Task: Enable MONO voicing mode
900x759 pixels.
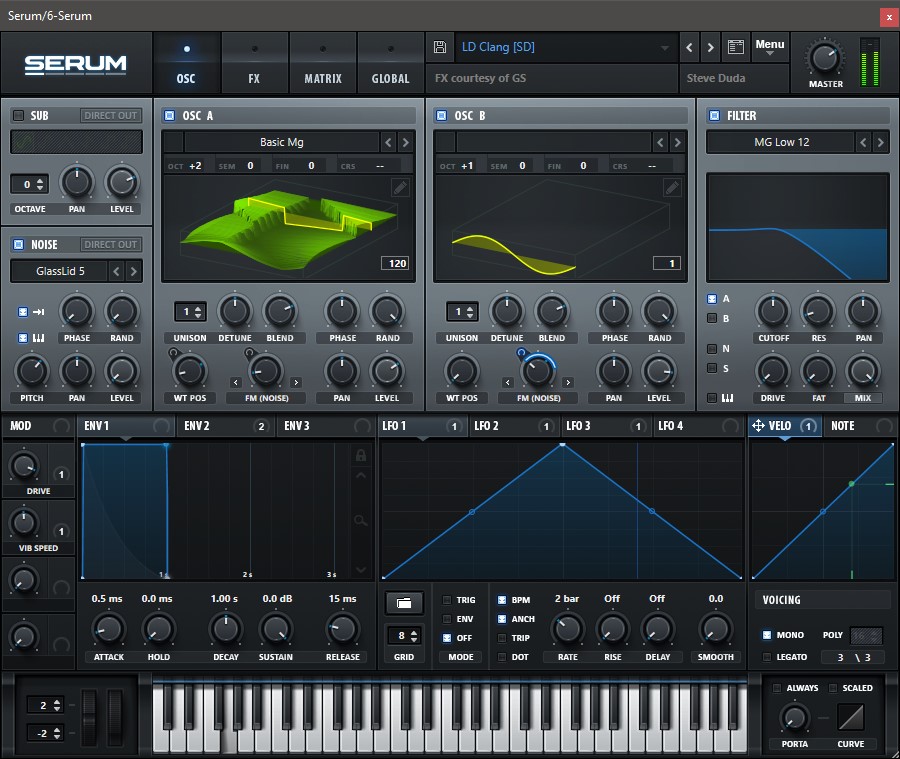Action: coord(767,635)
